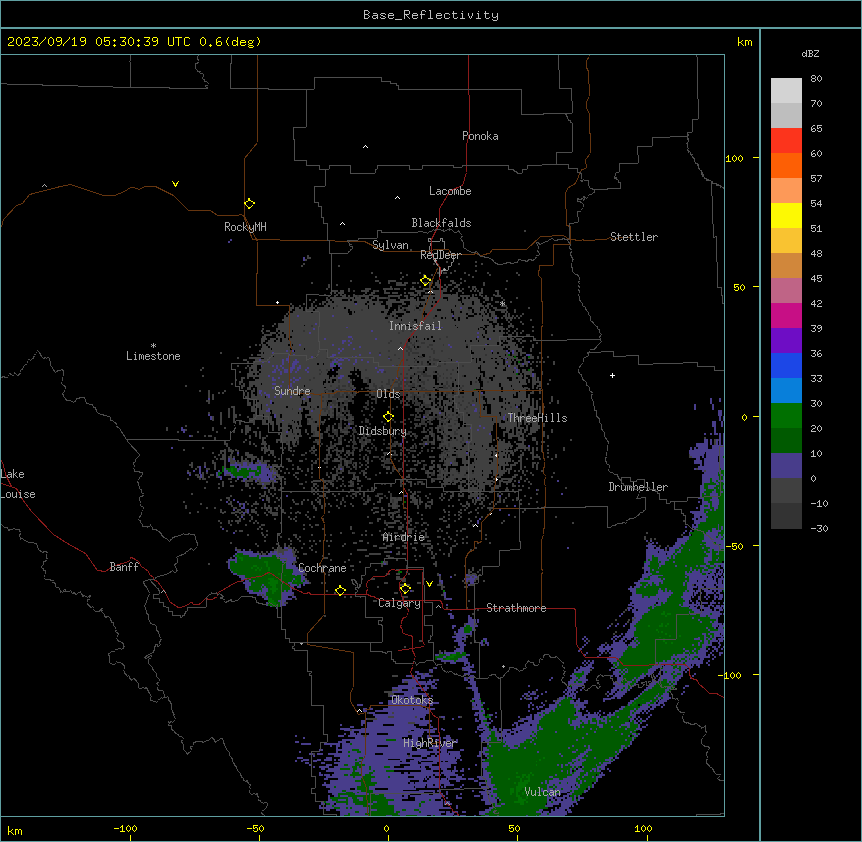The width and height of the screenshot is (862, 842).
Task: Click the Banff label
Action: pyautogui.click(x=124, y=567)
